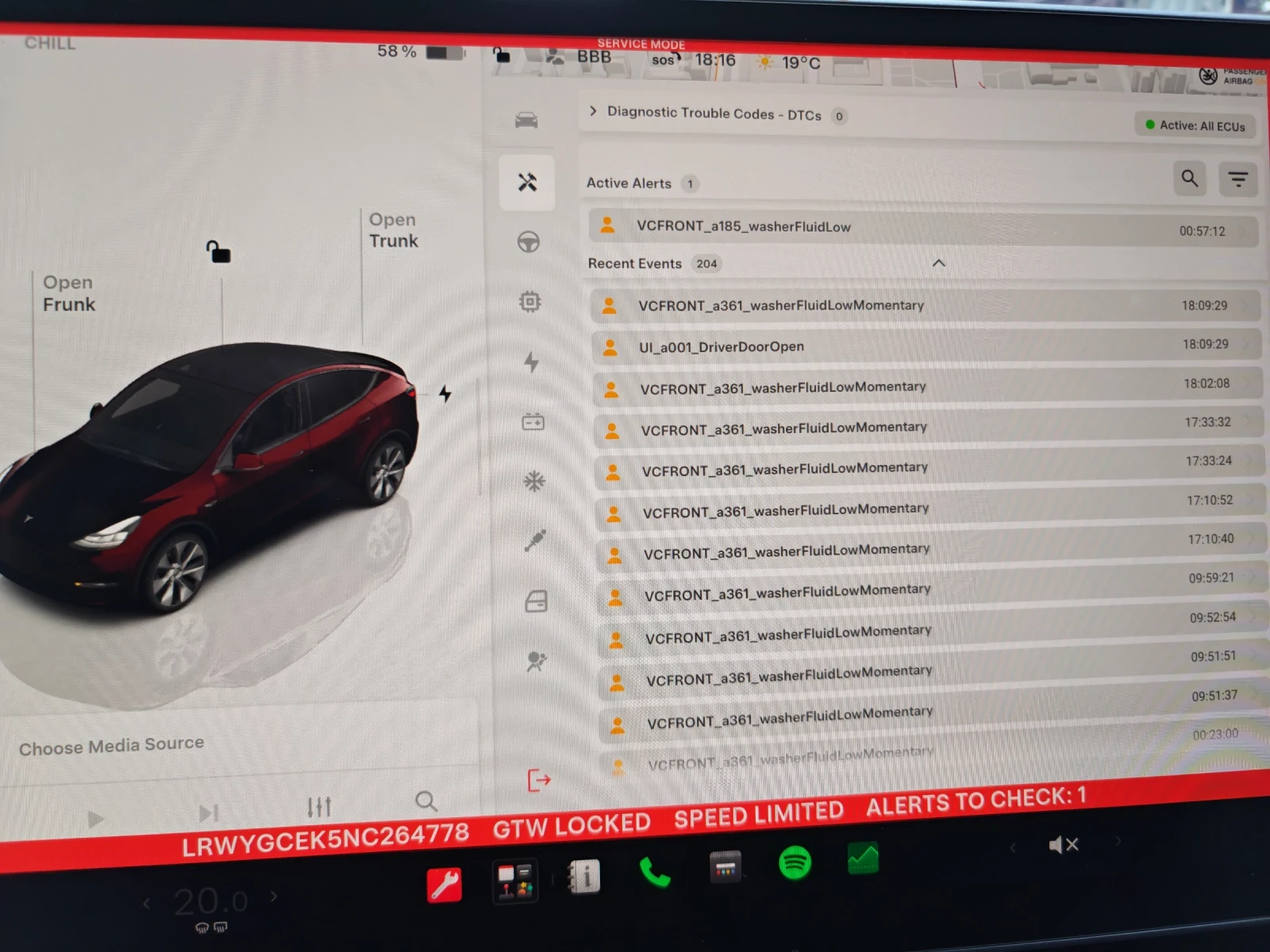Open the steering wheel sidebar section
1270x952 pixels.
tap(529, 241)
